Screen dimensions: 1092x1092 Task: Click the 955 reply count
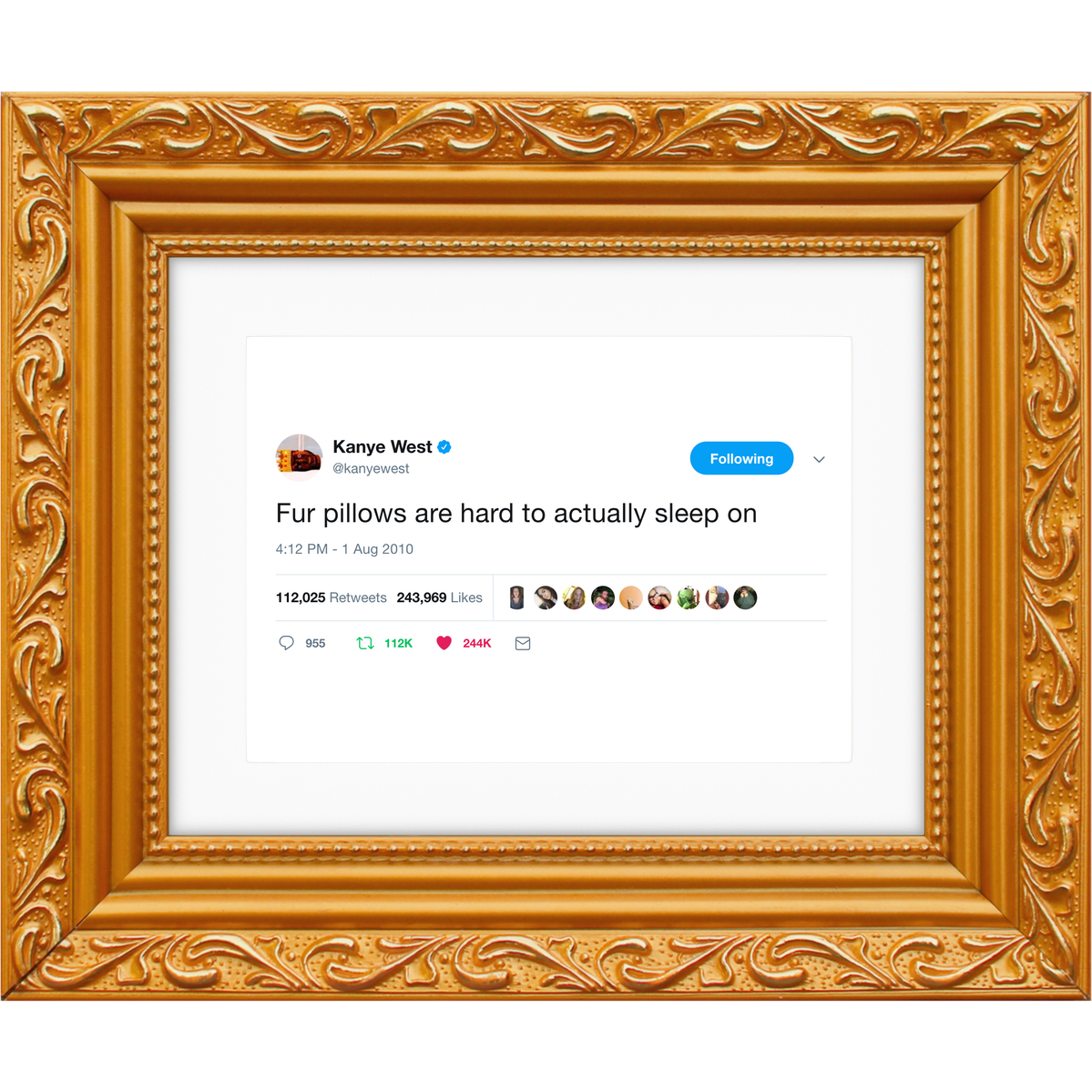(x=315, y=644)
